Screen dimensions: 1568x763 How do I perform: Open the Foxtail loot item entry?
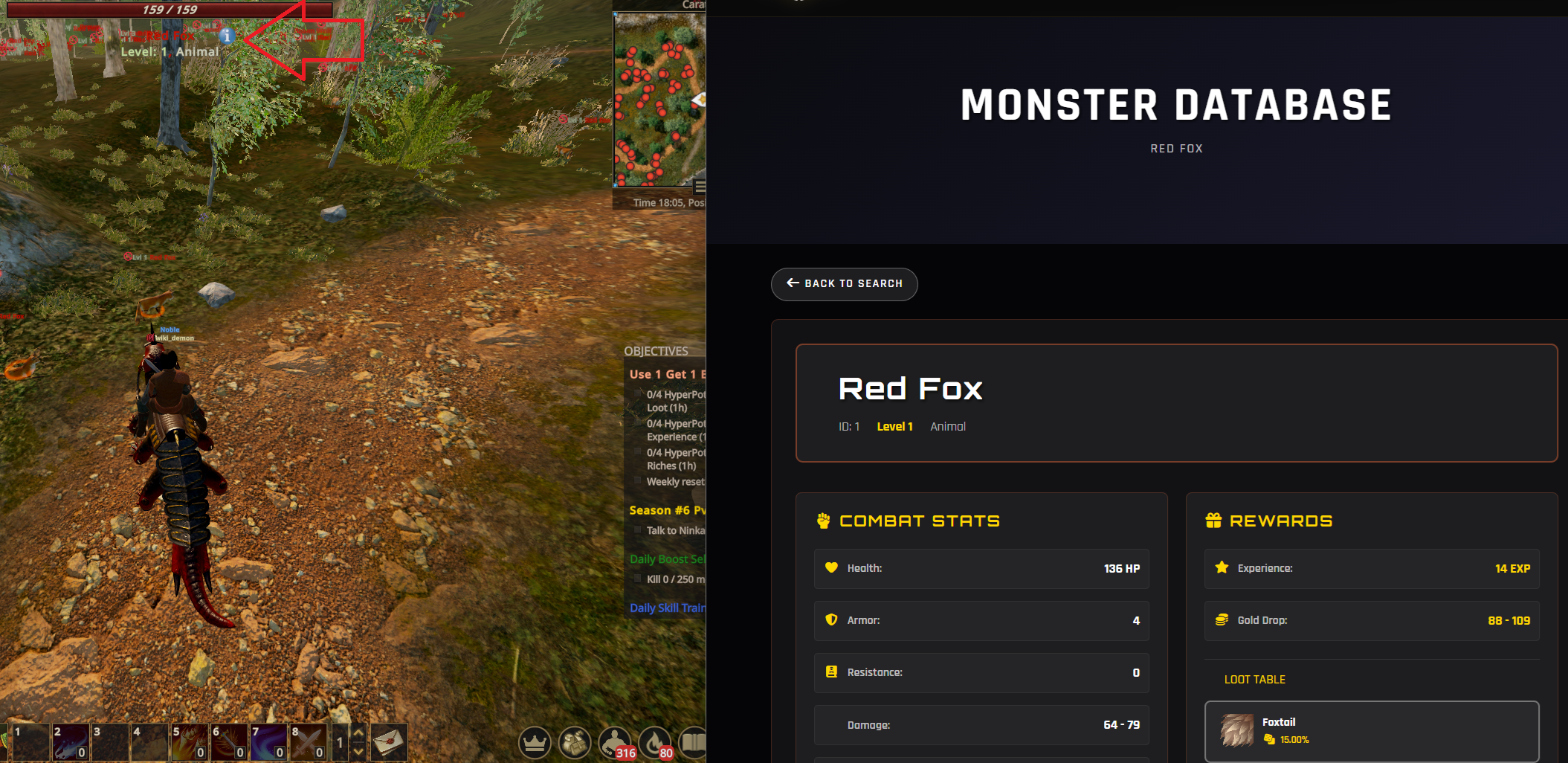pyautogui.click(x=1372, y=731)
